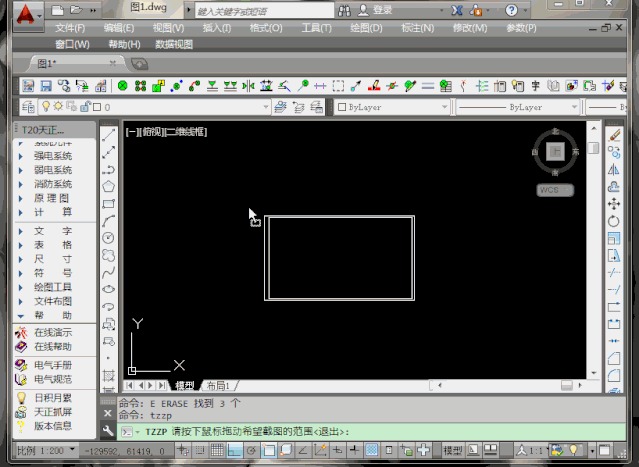Select the Polygon draw tool

pyautogui.click(x=108, y=187)
